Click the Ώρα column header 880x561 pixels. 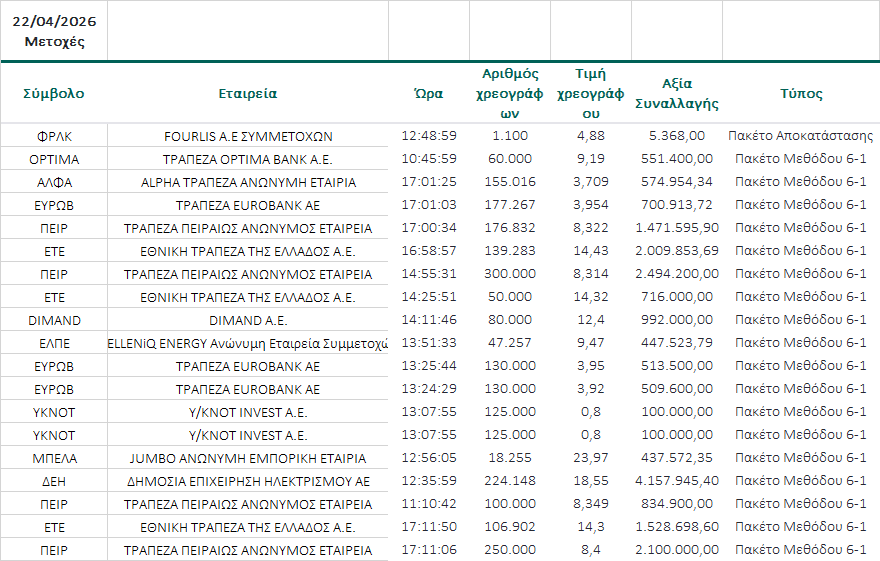[x=429, y=93]
